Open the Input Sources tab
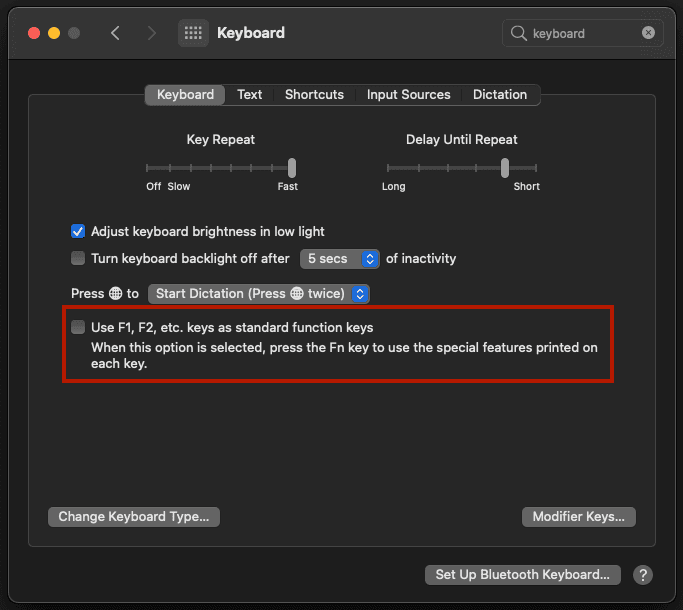This screenshot has width=683, height=610. [408, 95]
